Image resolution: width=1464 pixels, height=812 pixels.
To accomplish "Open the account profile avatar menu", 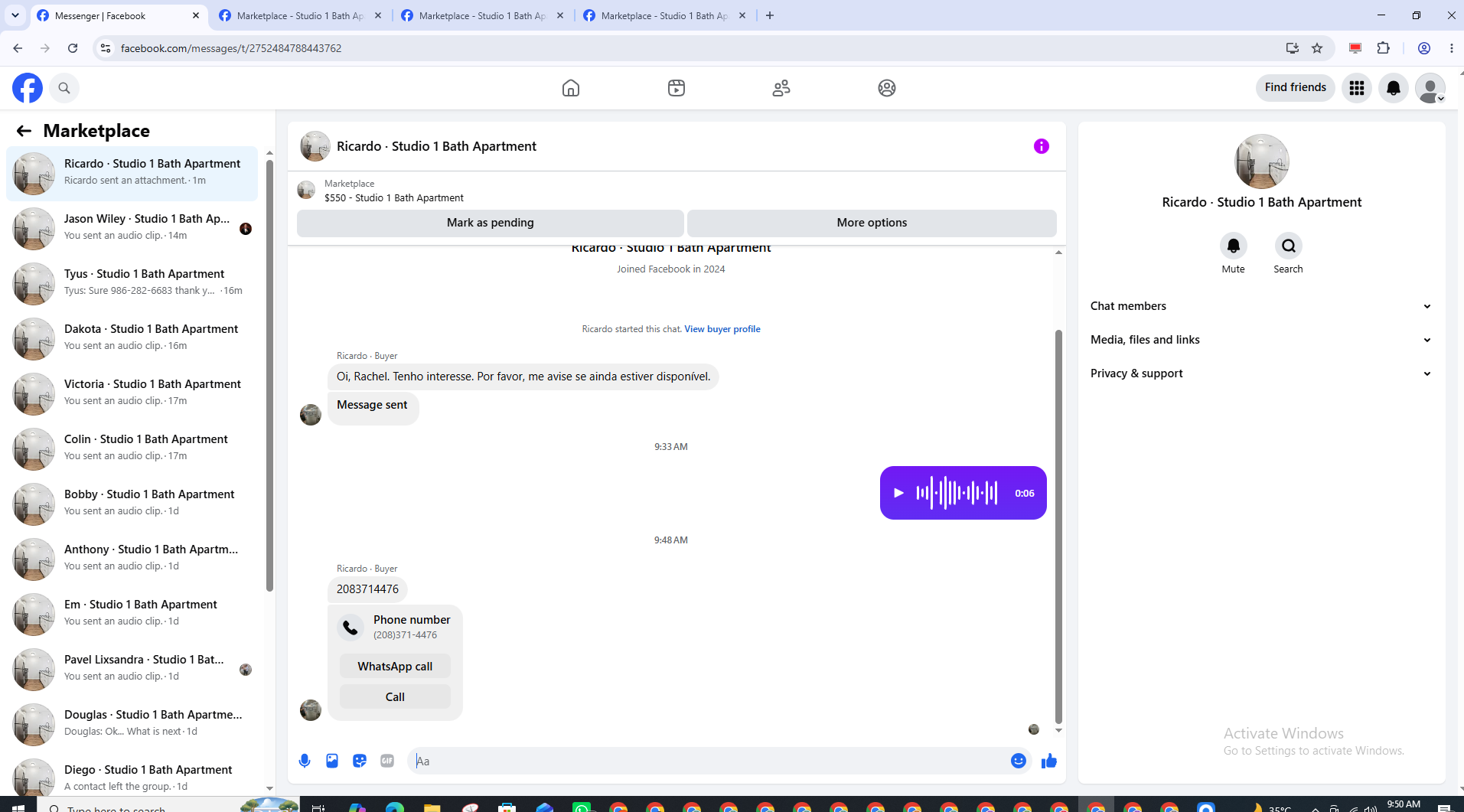I will (1430, 88).
